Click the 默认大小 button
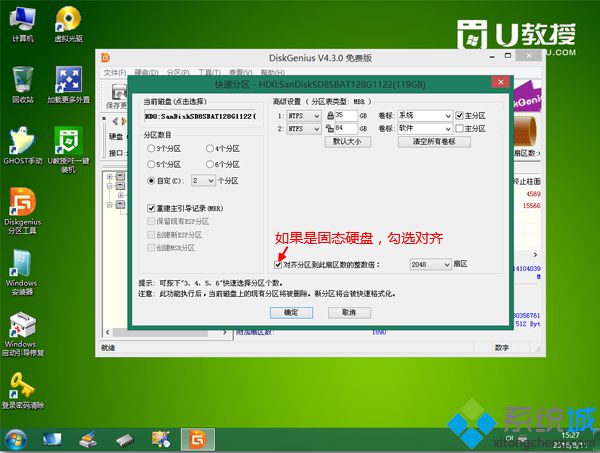Image resolution: width=600 pixels, height=453 pixels. coord(347,142)
